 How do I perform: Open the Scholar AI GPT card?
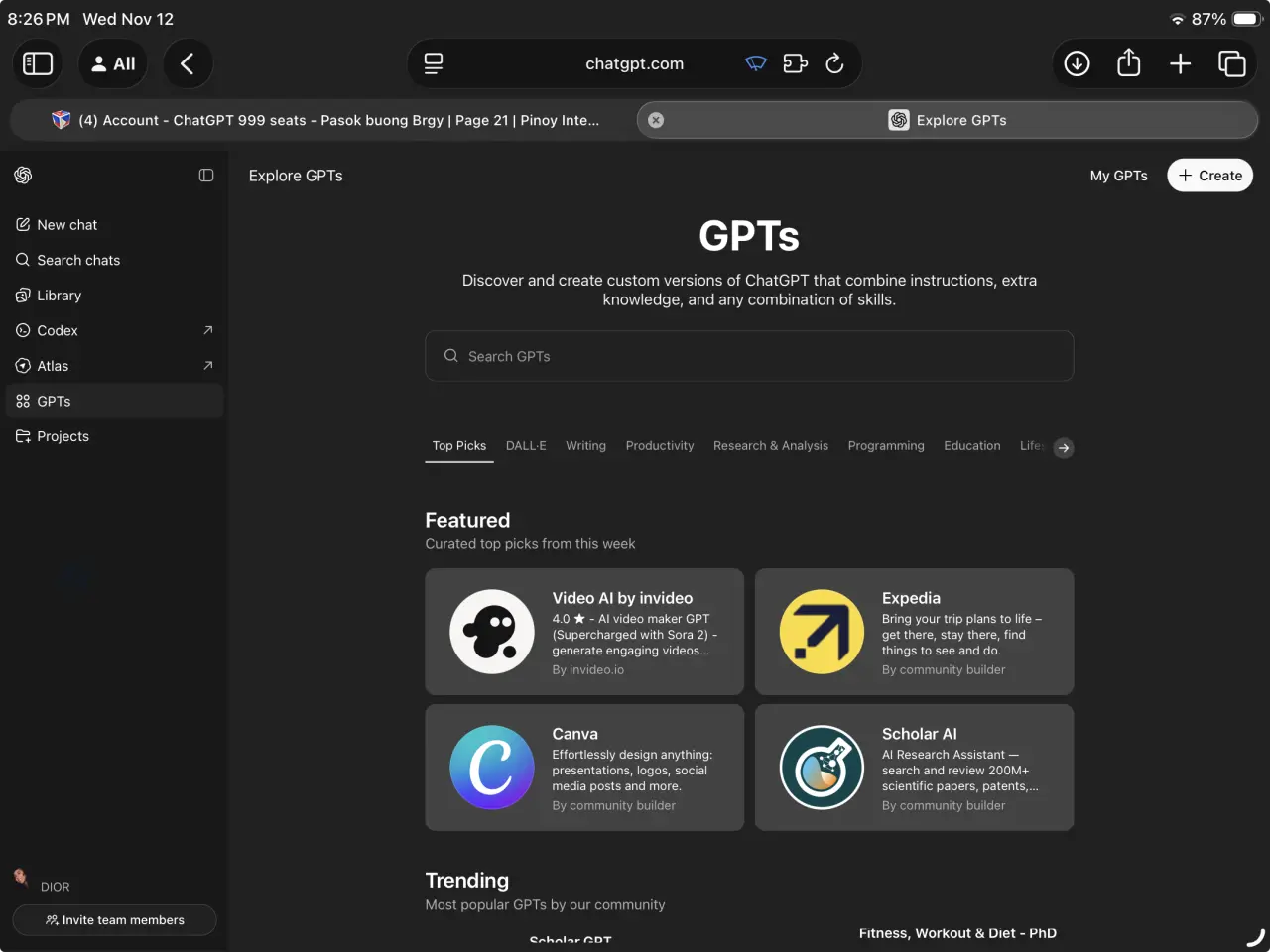[x=914, y=768]
